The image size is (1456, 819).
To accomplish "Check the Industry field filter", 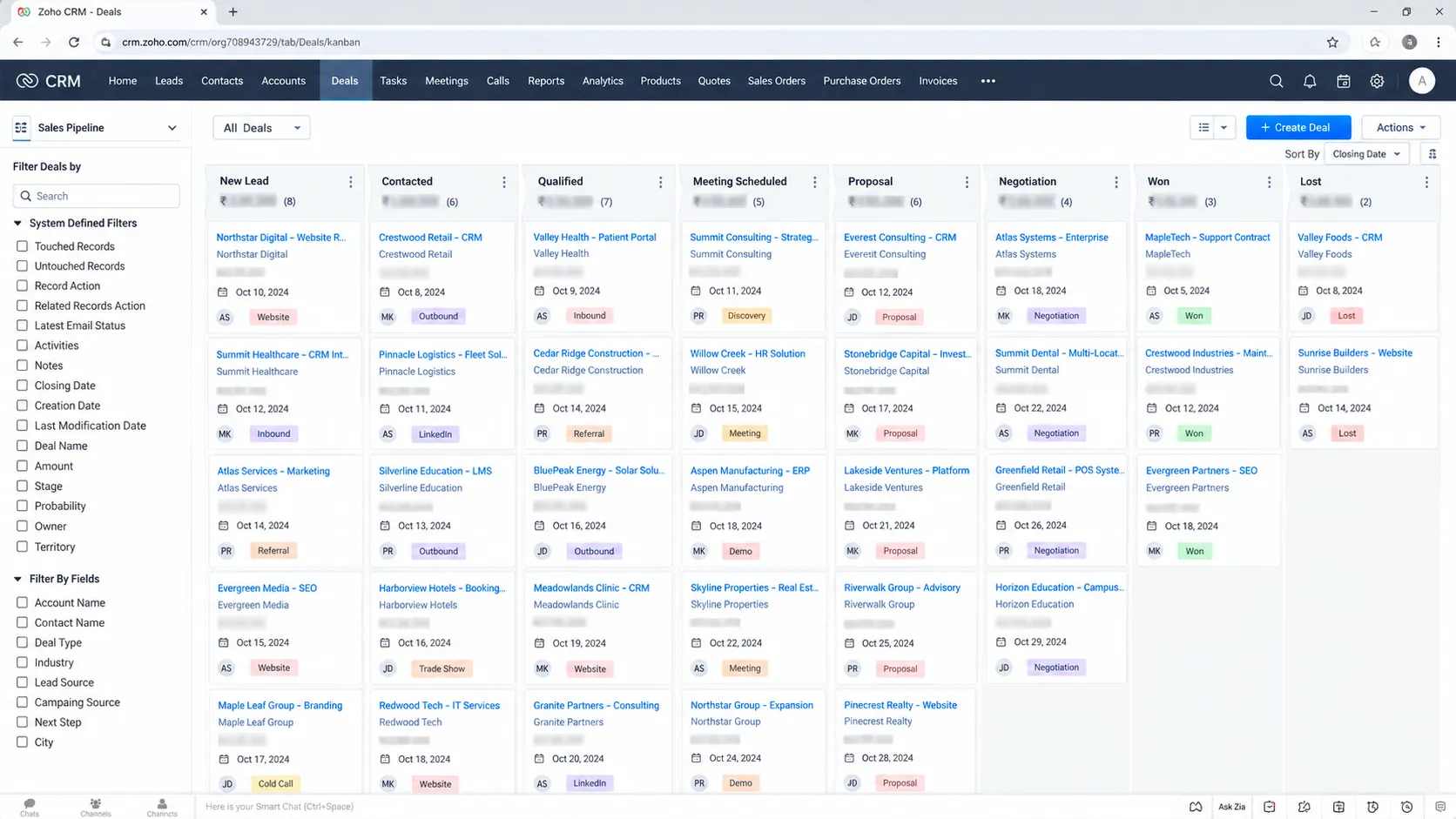I will click(x=23, y=662).
